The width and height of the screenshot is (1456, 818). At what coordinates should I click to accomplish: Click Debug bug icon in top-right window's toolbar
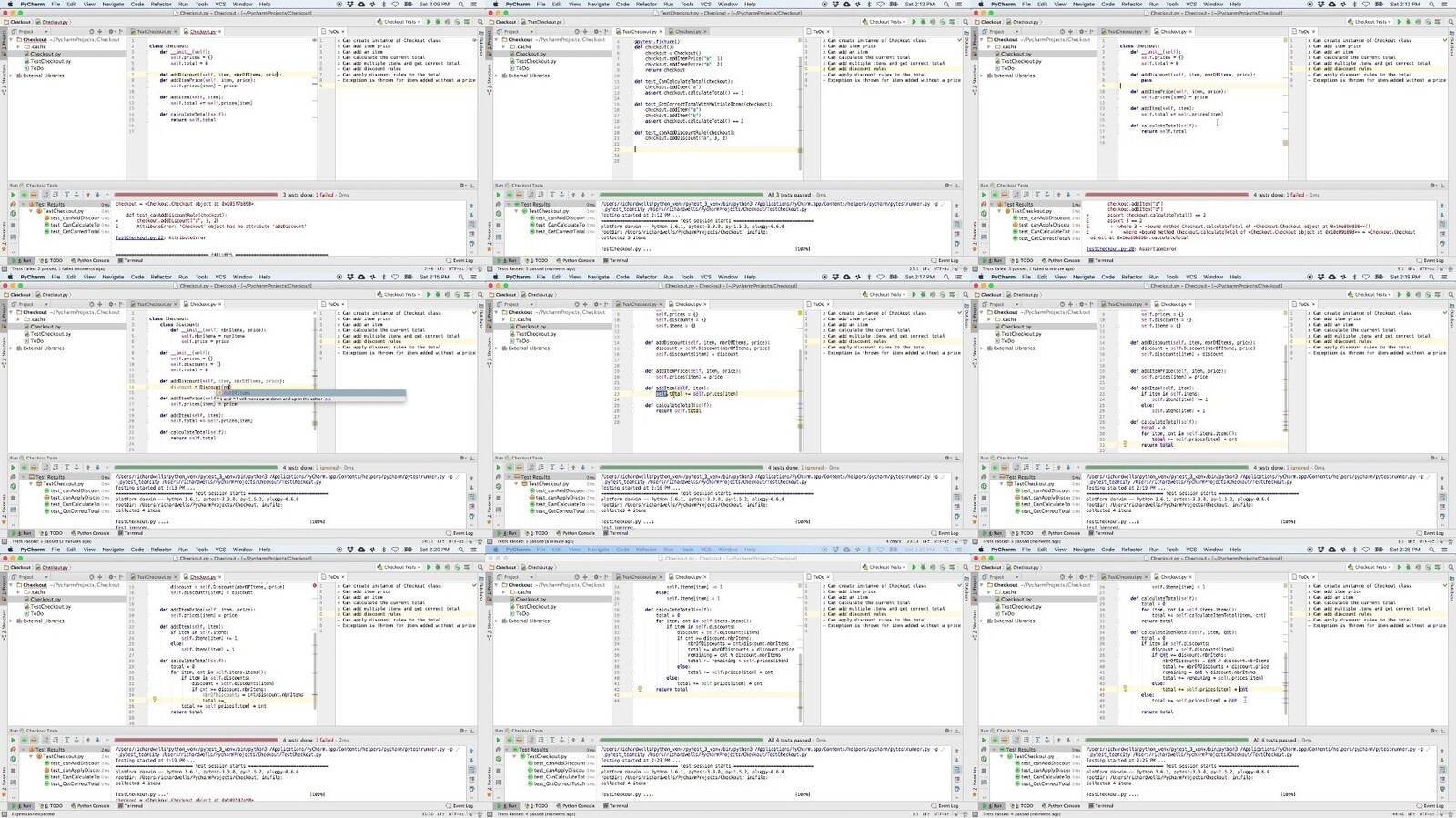(1407, 22)
